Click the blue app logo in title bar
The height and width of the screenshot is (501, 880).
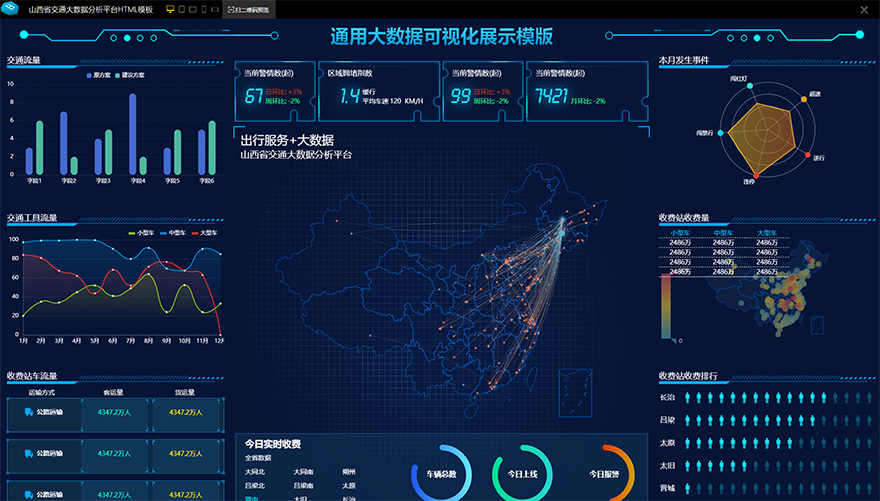point(11,9)
